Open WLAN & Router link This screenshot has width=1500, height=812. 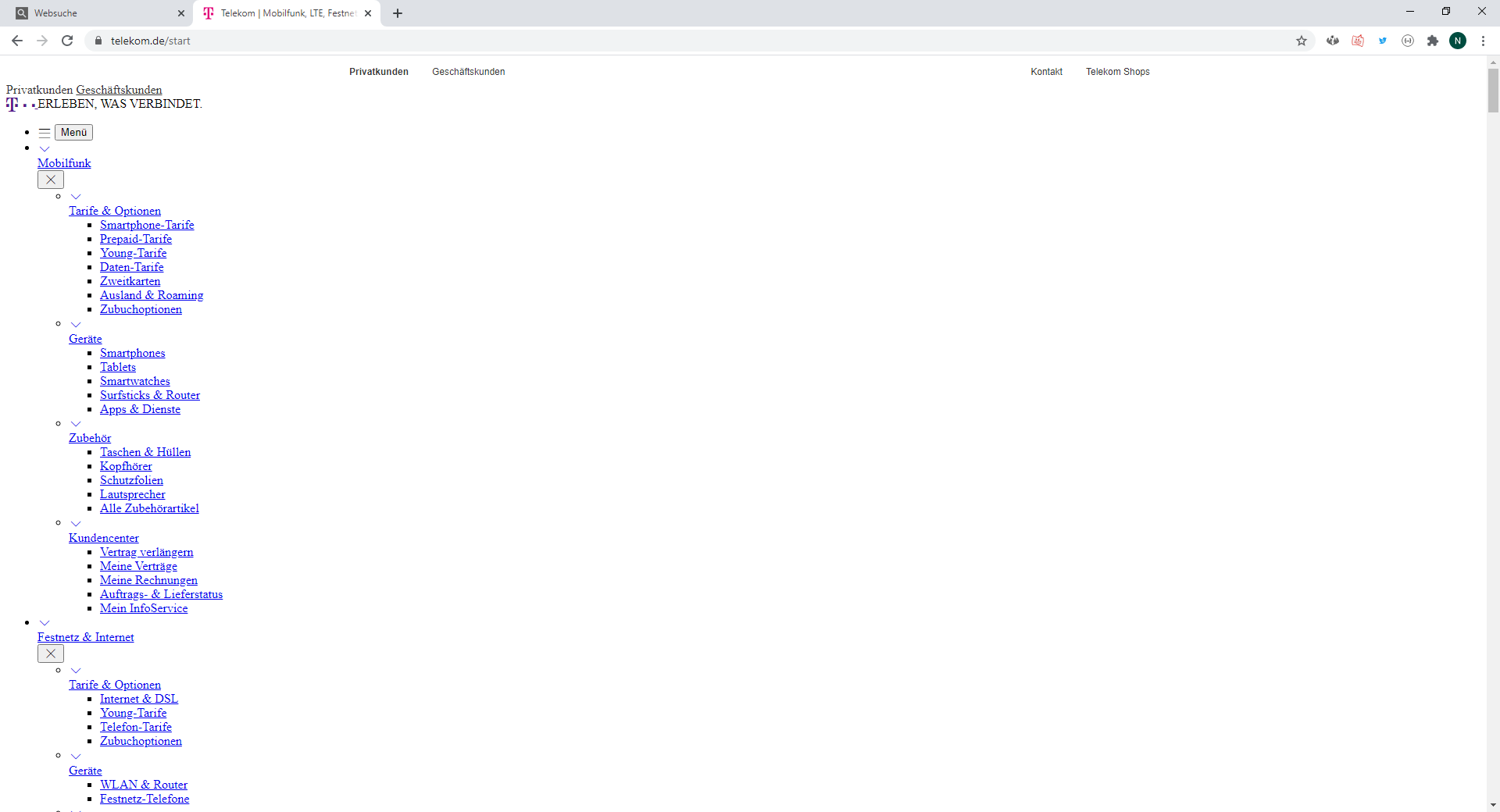(x=144, y=785)
